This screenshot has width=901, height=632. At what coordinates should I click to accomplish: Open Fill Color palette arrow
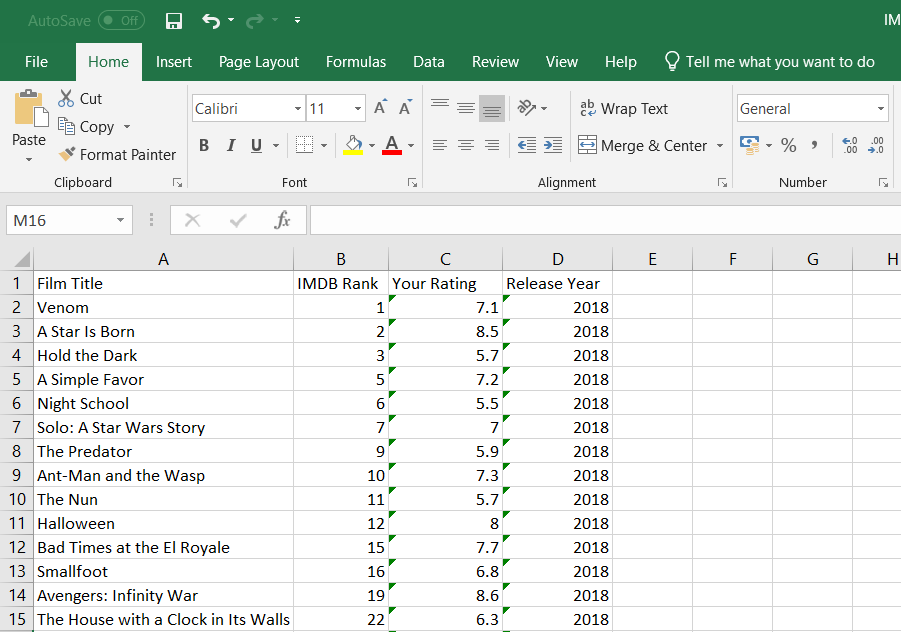(372, 145)
